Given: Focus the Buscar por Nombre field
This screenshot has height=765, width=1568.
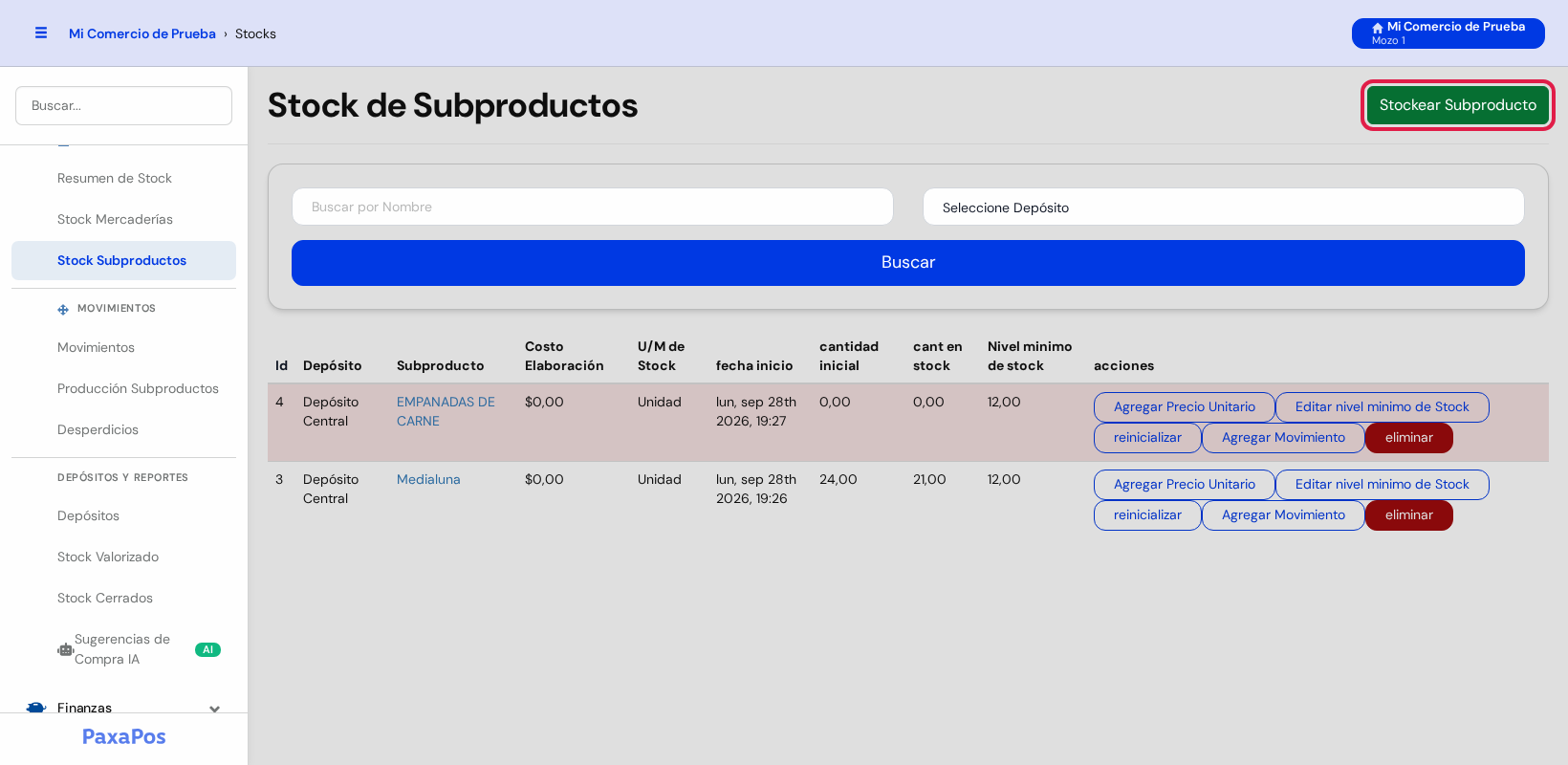Looking at the screenshot, I should [x=593, y=207].
